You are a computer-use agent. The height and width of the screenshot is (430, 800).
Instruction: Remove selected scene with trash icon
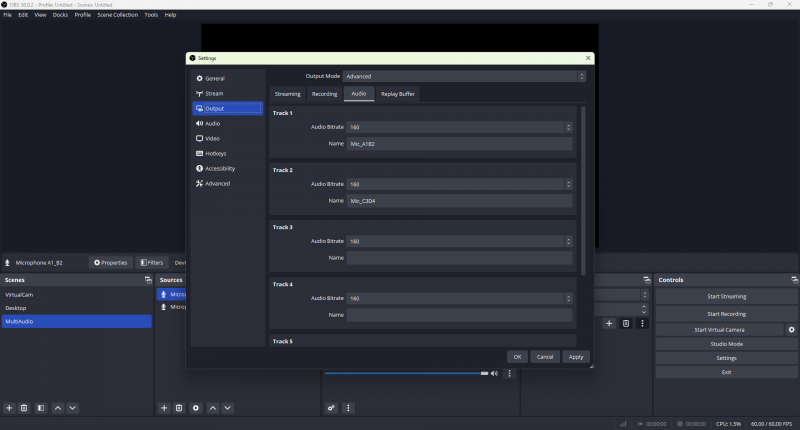pos(24,408)
